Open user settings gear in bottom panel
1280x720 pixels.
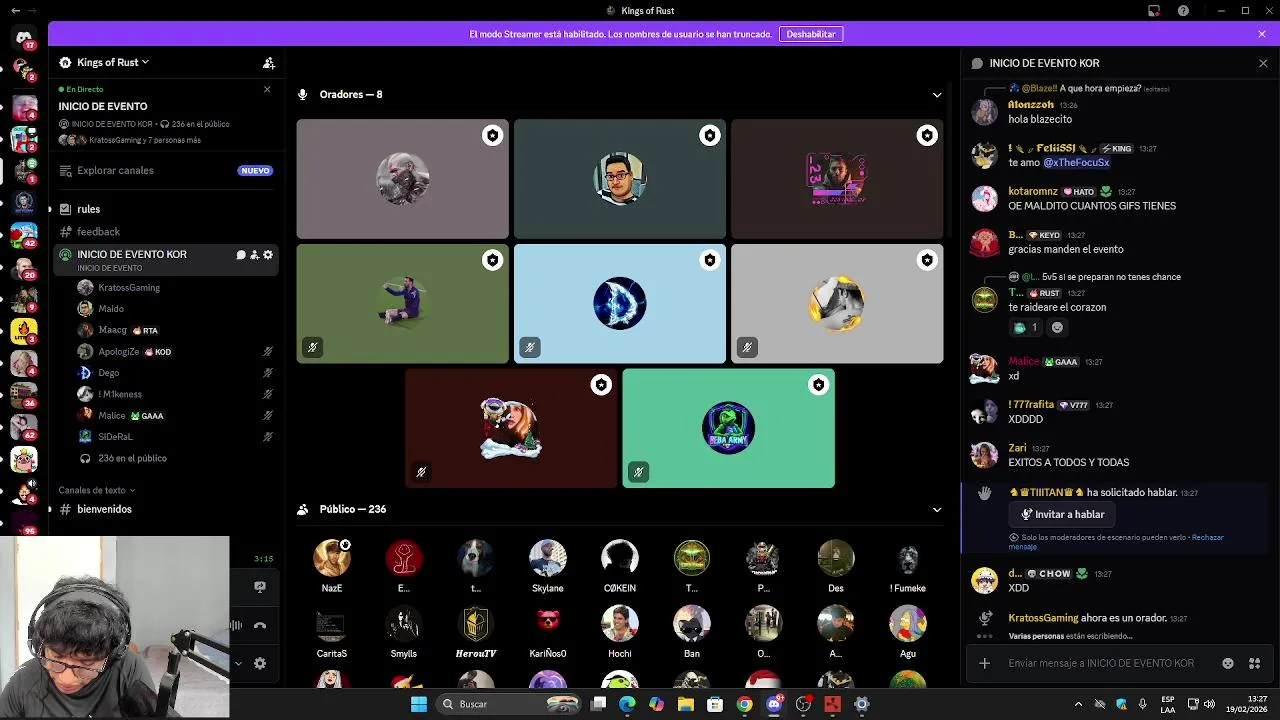pos(260,663)
